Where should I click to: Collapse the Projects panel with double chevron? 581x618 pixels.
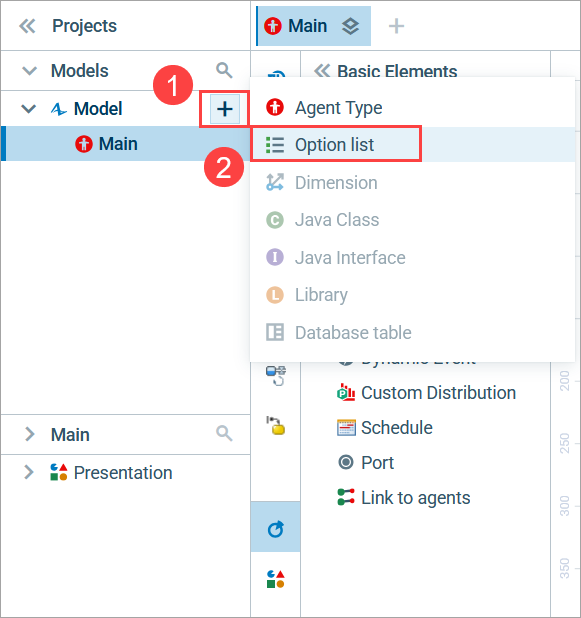(27, 26)
